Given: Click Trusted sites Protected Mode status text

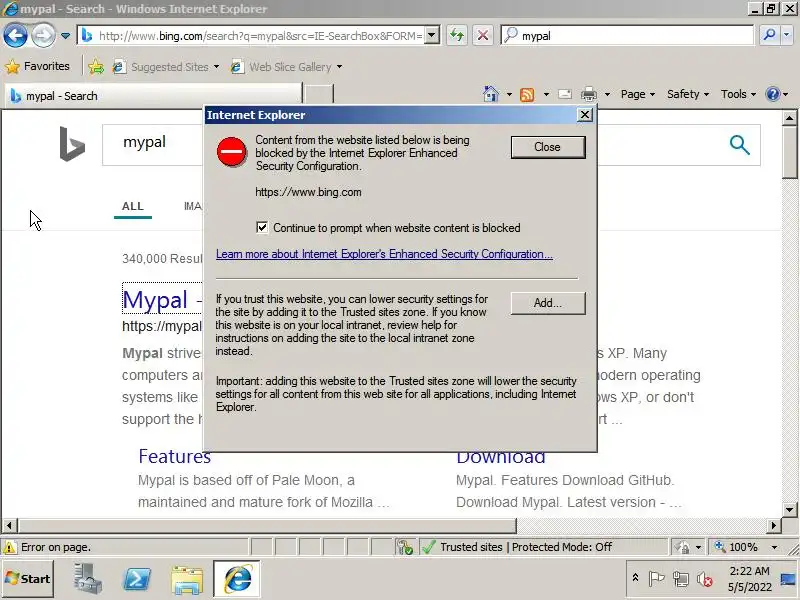Looking at the screenshot, I should point(526,547).
